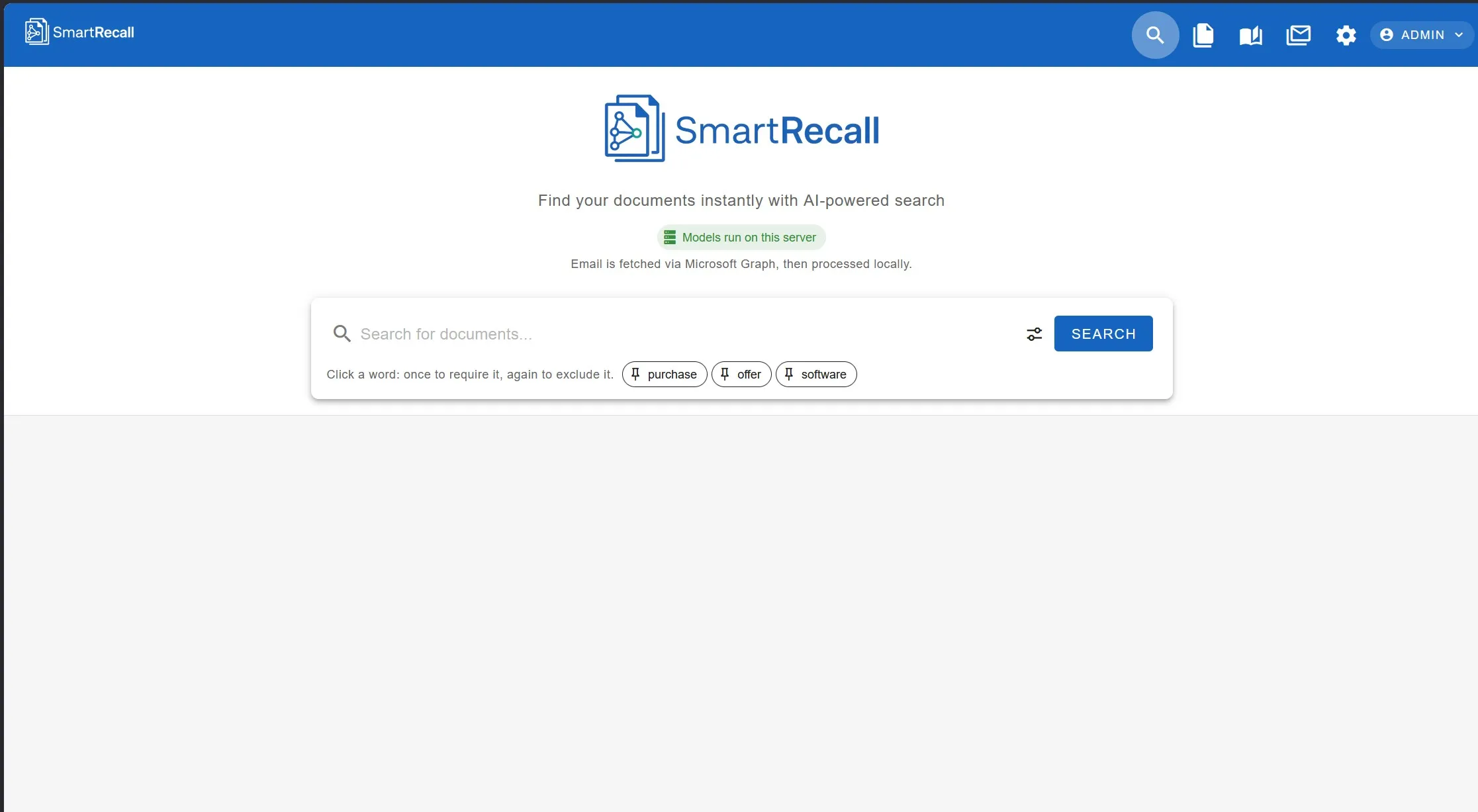Open the settings gear icon
1478x812 pixels.
pos(1346,35)
